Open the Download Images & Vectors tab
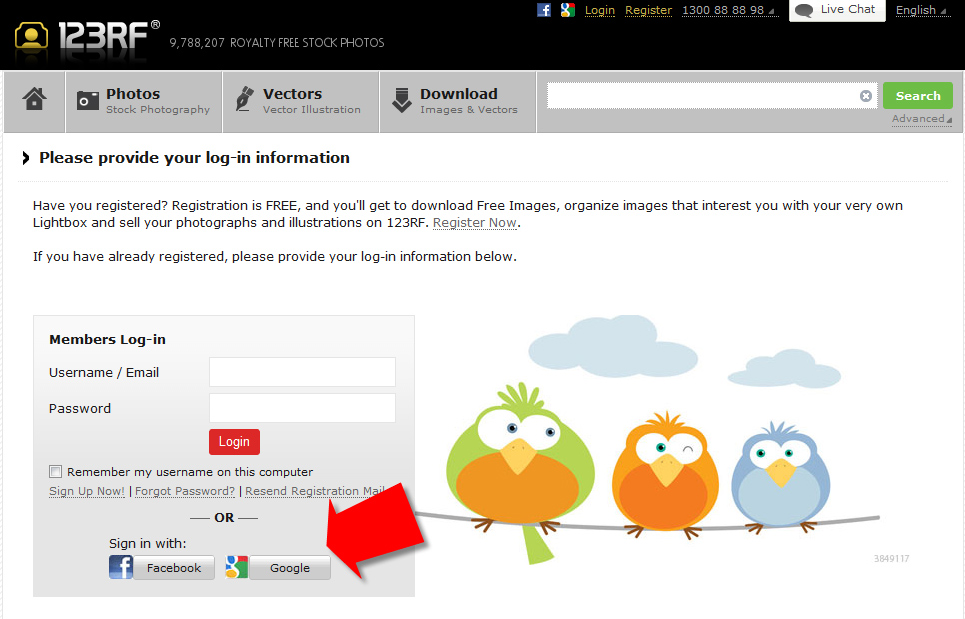The width and height of the screenshot is (965, 619). (x=458, y=102)
